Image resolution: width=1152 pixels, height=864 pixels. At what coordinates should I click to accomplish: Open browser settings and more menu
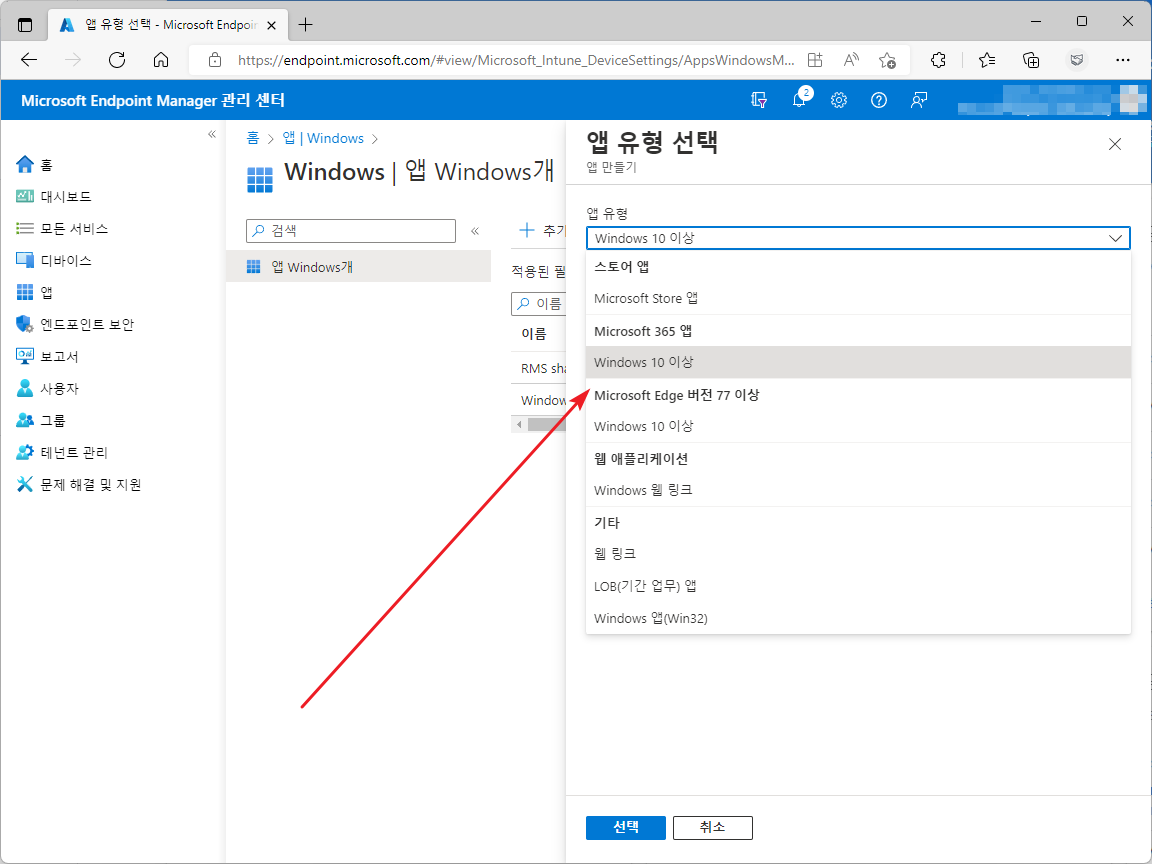click(x=1123, y=60)
